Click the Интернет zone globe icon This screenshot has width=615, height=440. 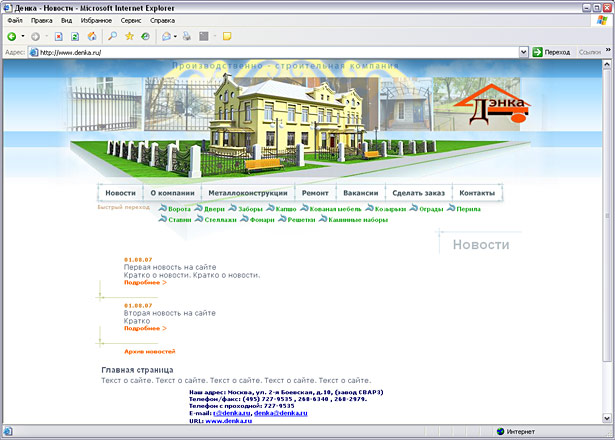click(500, 431)
